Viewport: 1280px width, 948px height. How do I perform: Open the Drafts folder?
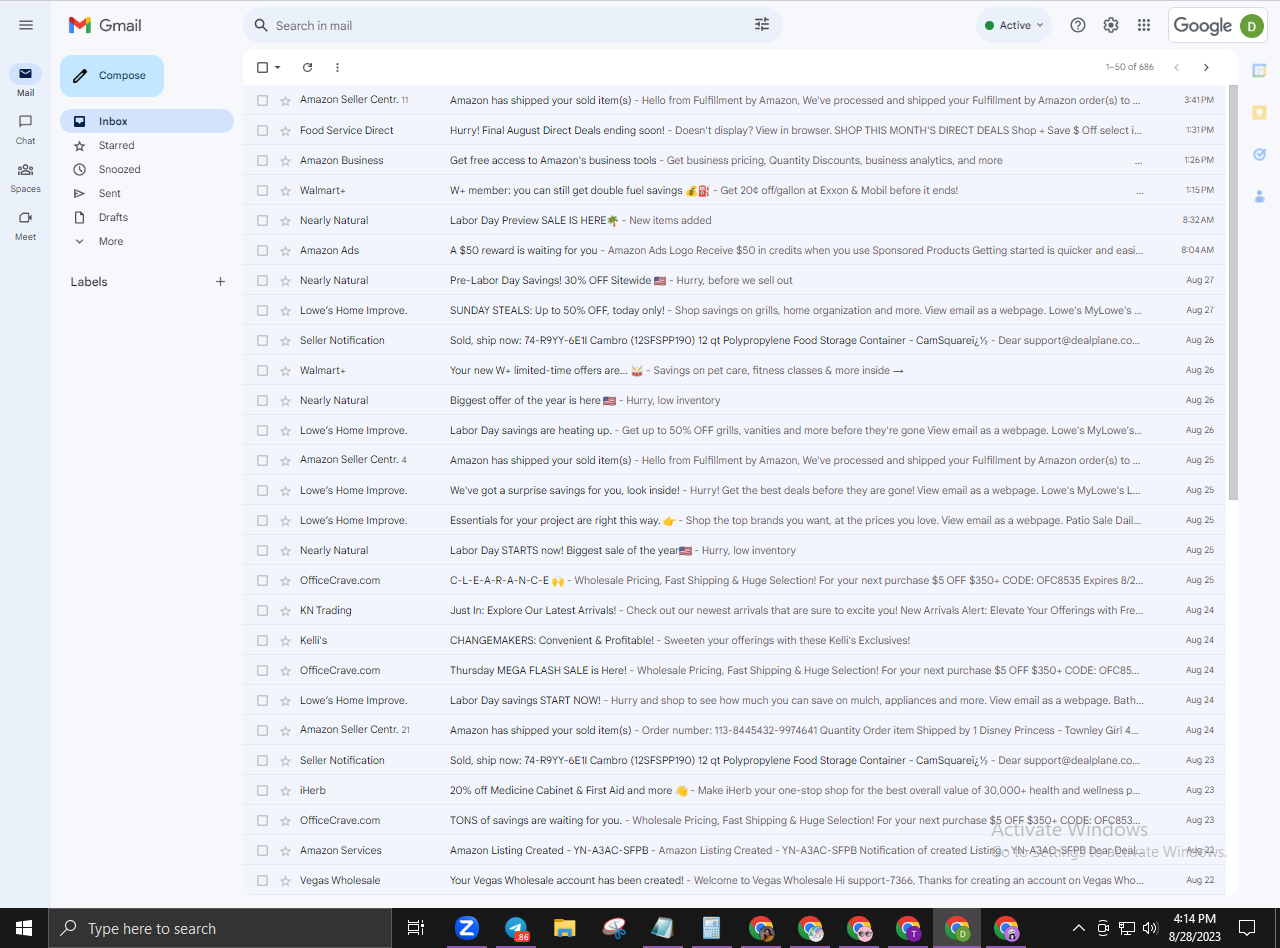(147, 217)
